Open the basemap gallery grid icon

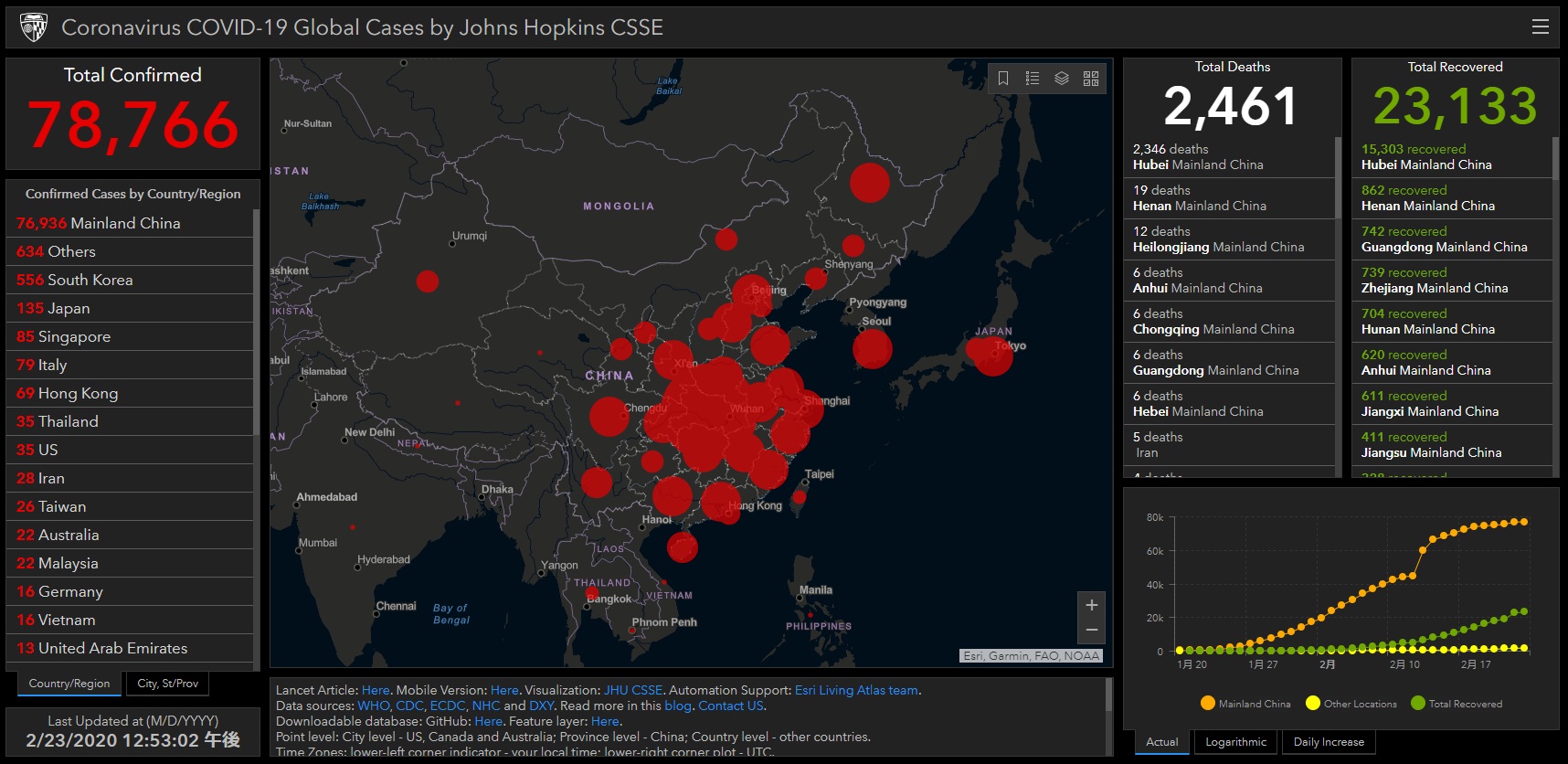1091,79
